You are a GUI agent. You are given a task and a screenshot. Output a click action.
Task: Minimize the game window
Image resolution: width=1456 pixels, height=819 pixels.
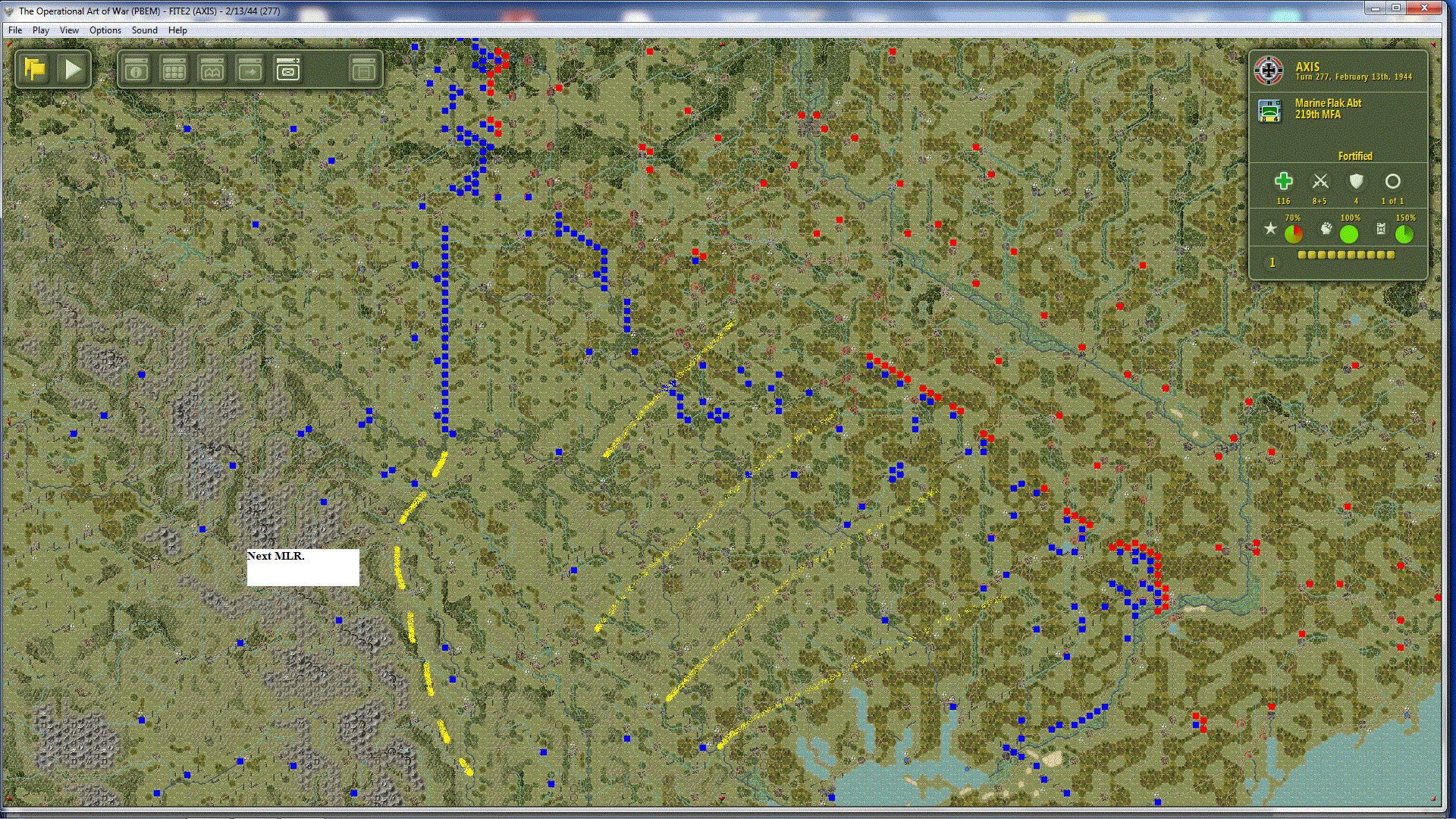[1376, 8]
